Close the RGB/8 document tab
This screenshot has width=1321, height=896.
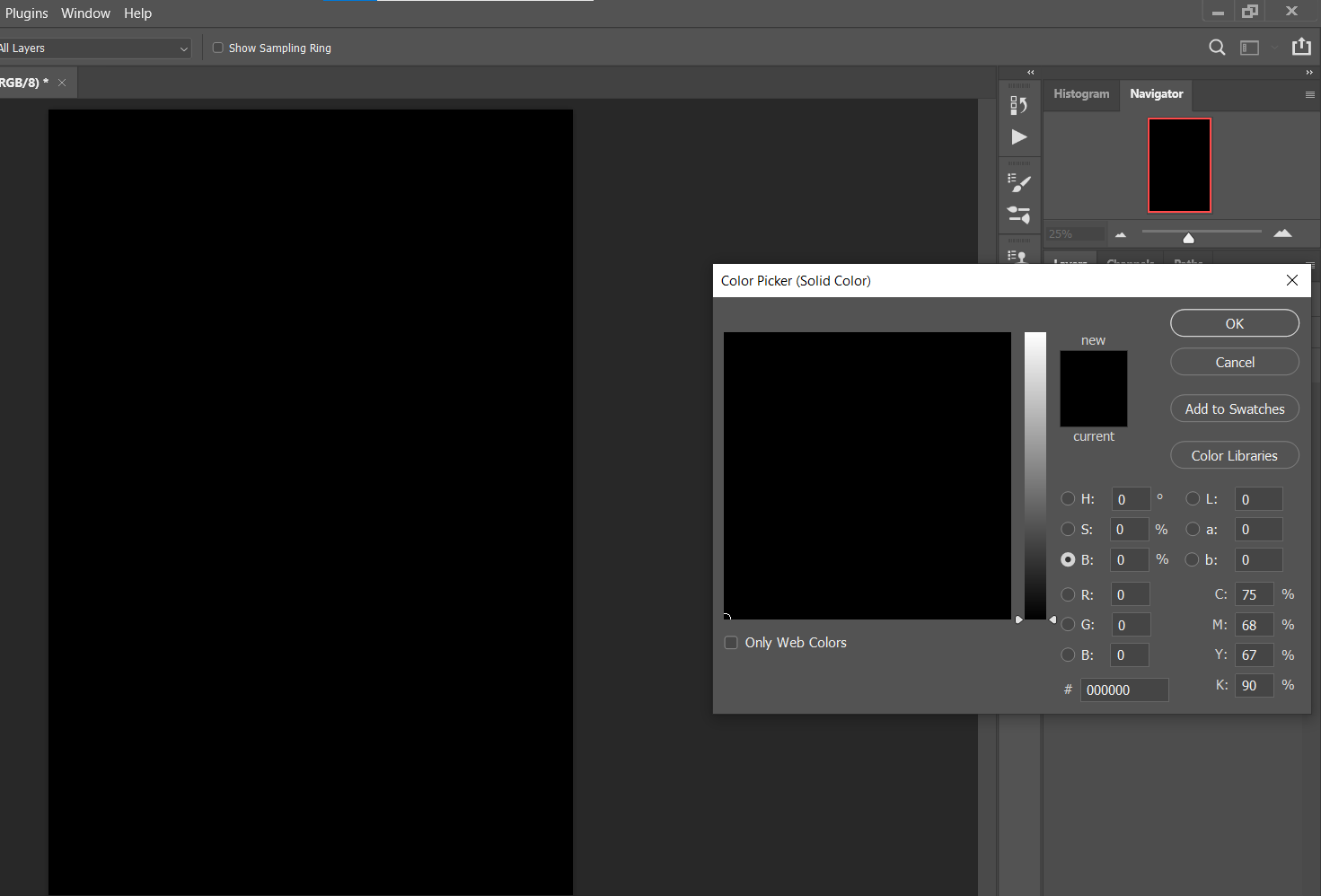point(62,83)
